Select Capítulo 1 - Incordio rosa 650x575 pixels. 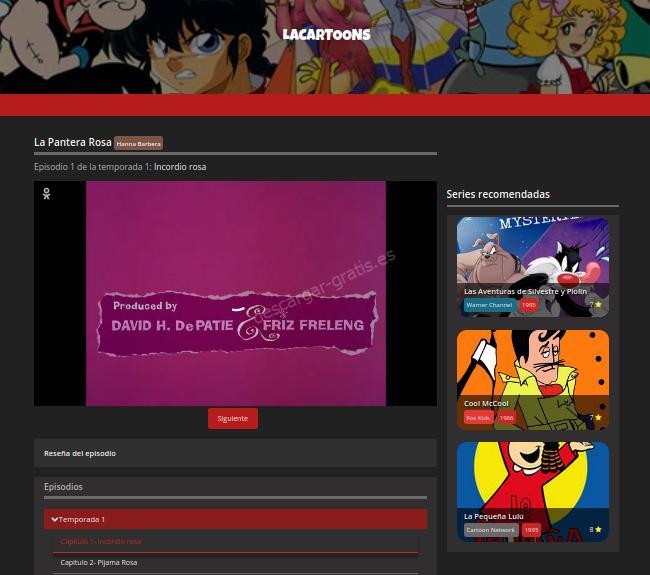point(100,541)
